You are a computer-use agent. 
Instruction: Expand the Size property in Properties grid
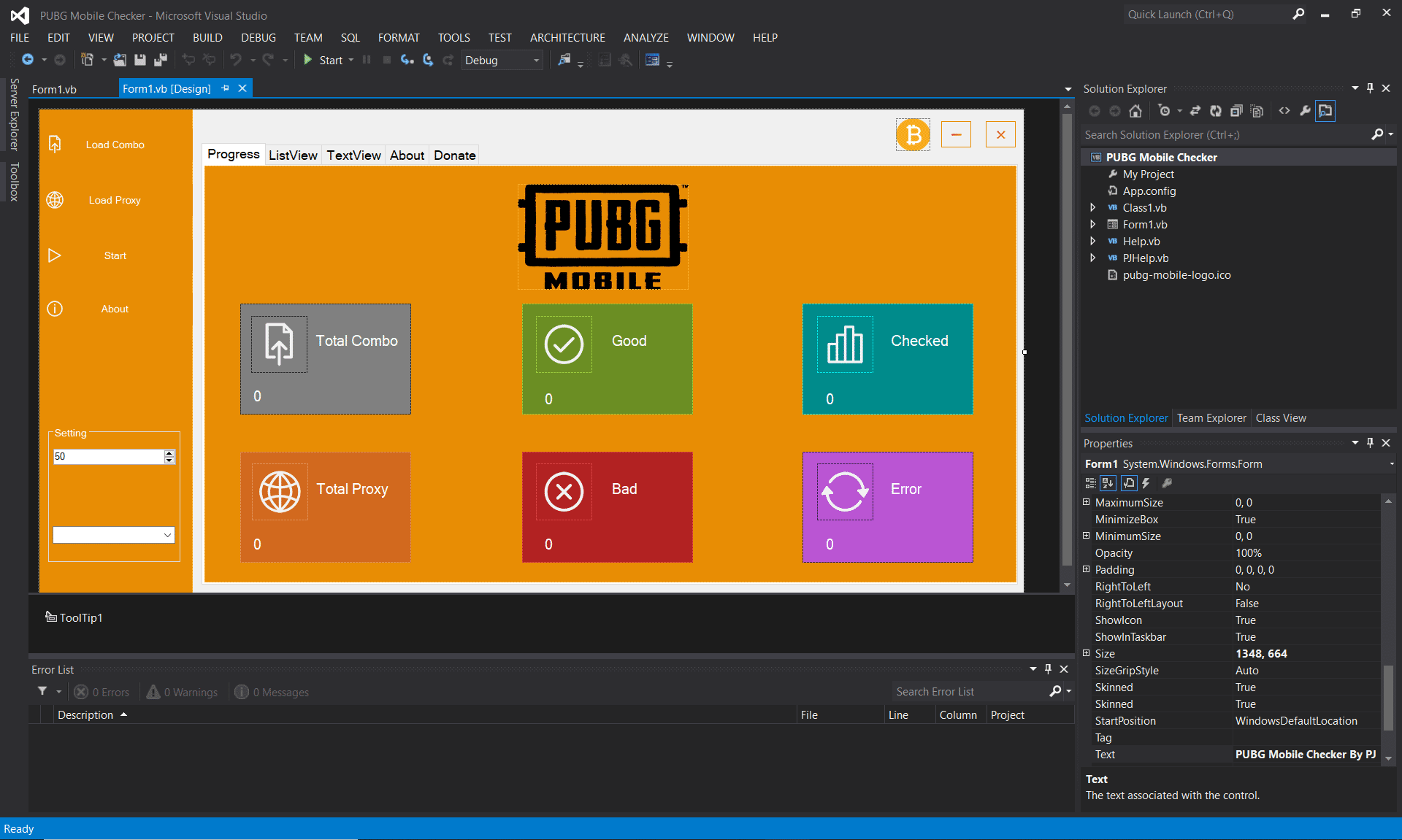pyautogui.click(x=1086, y=653)
